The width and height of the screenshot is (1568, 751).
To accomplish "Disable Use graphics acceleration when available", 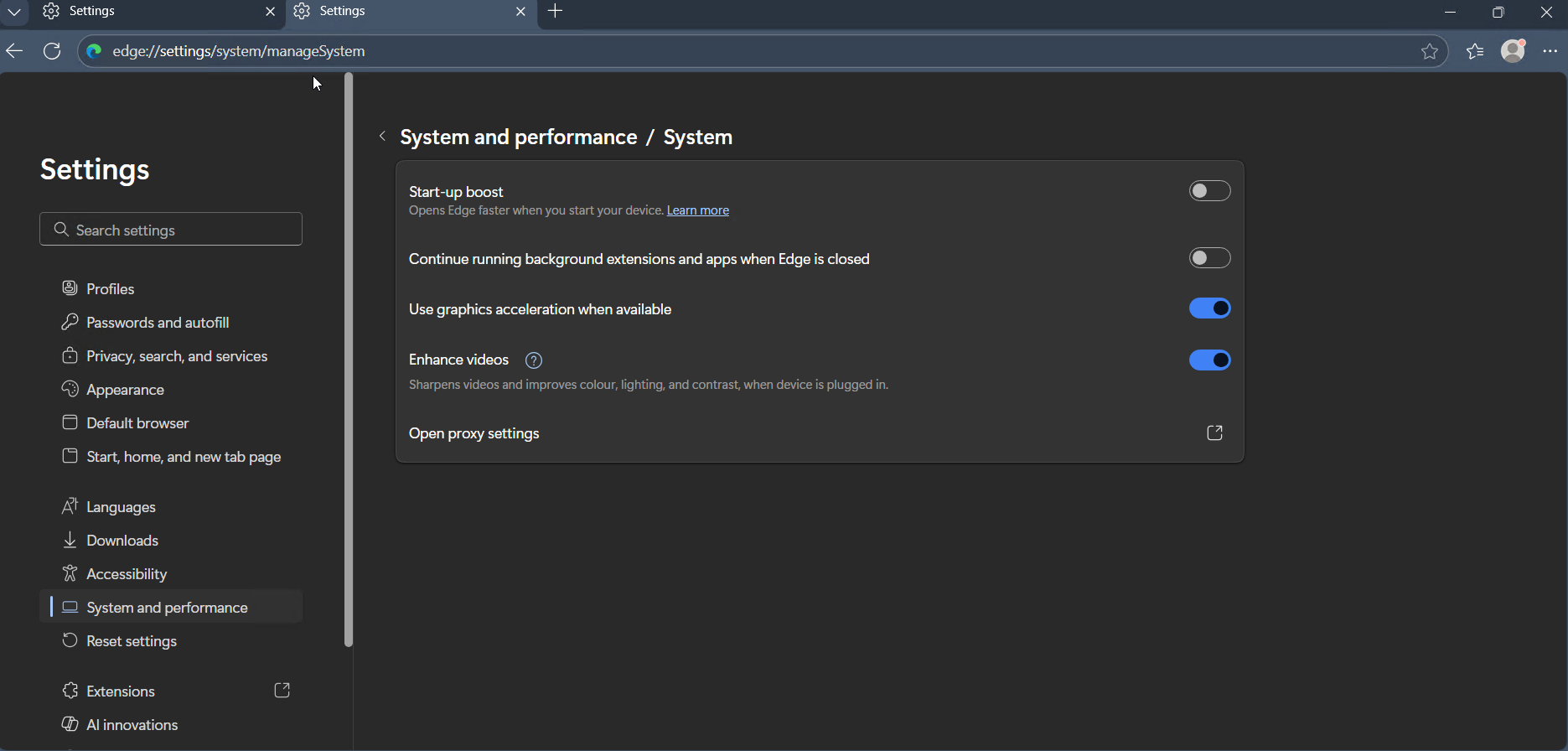I will click(x=1209, y=308).
